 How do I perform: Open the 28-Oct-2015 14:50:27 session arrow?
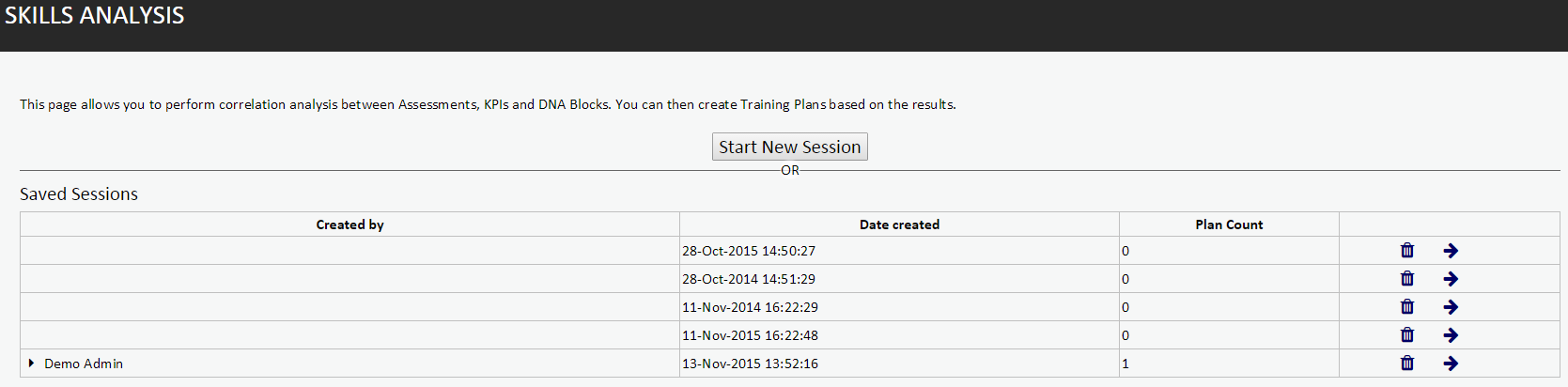(x=1451, y=250)
